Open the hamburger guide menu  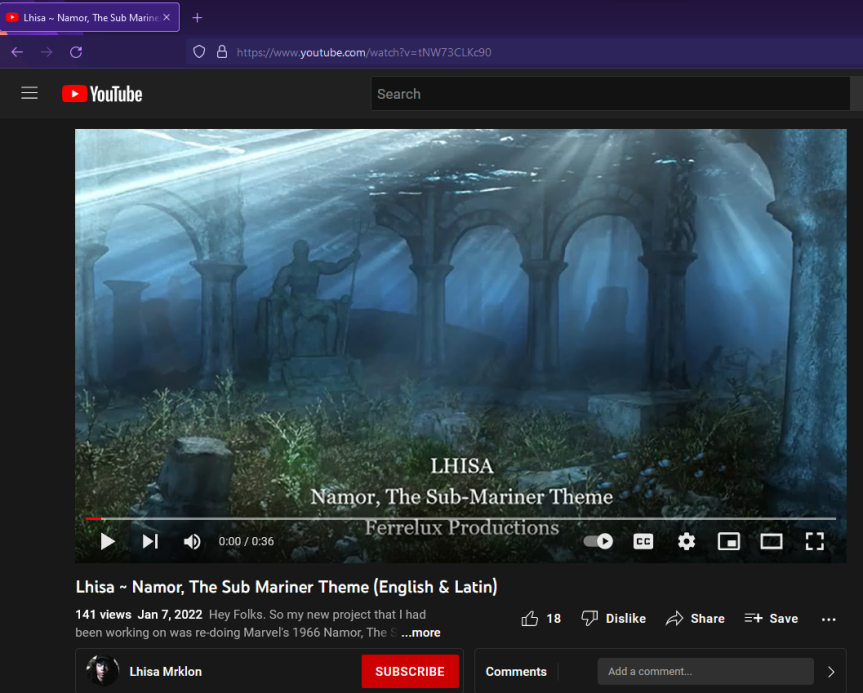click(30, 93)
